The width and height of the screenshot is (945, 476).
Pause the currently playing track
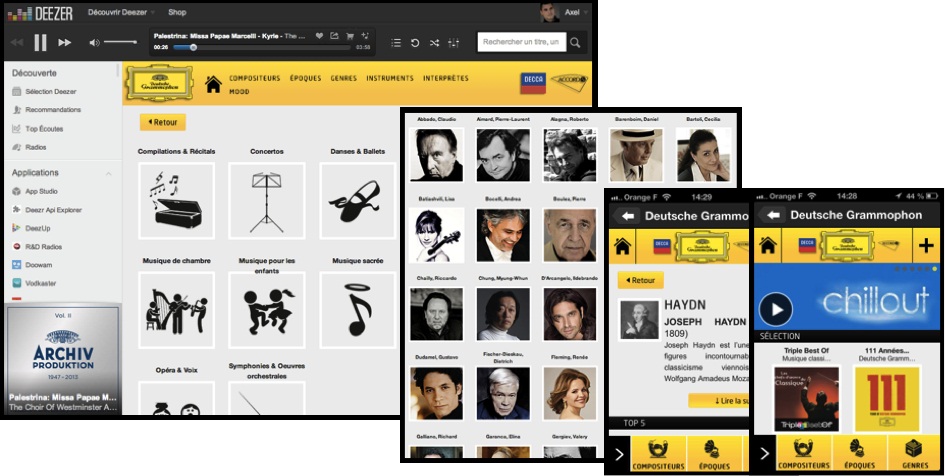coord(40,43)
